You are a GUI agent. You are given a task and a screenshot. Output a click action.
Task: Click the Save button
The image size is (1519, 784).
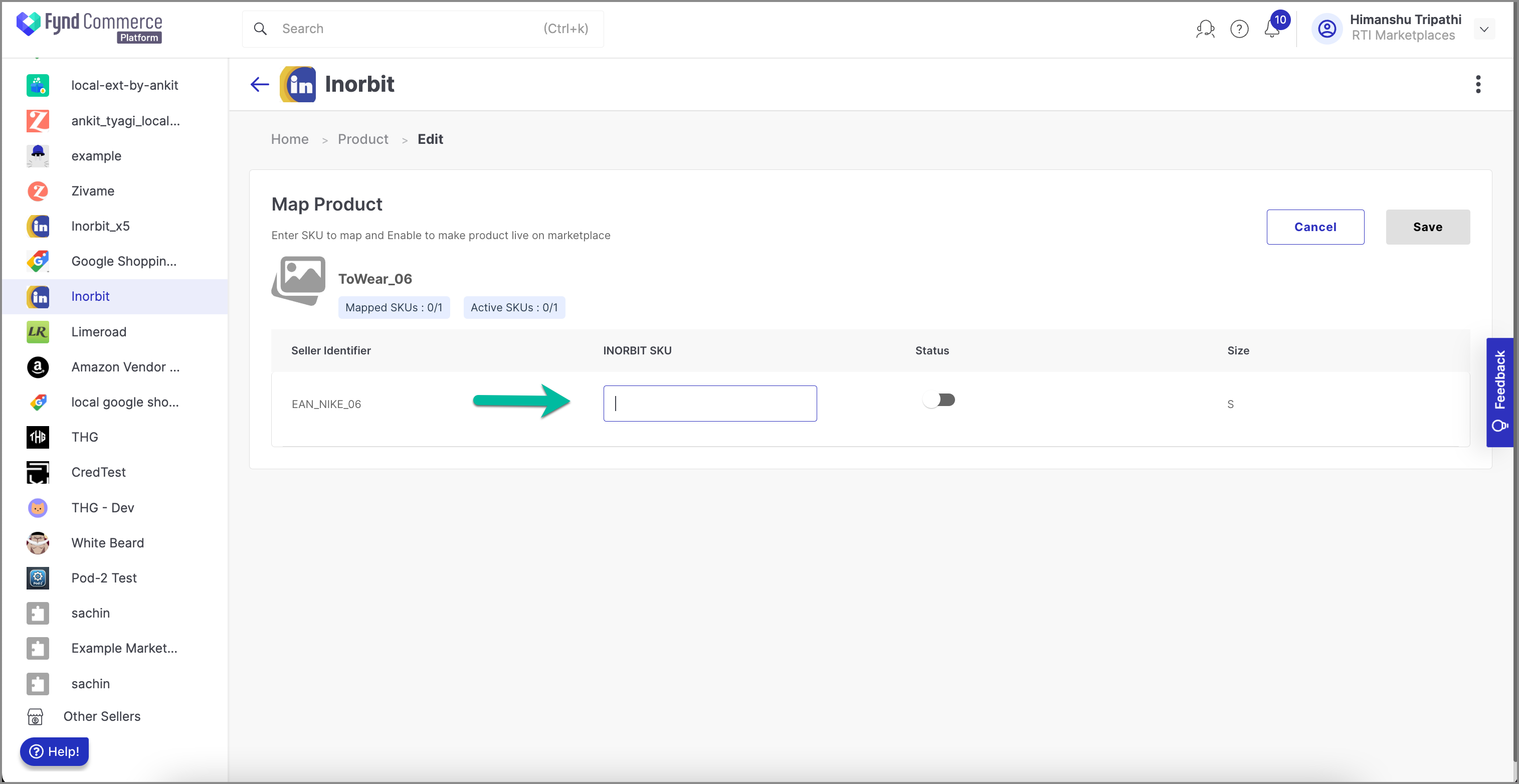point(1428,227)
